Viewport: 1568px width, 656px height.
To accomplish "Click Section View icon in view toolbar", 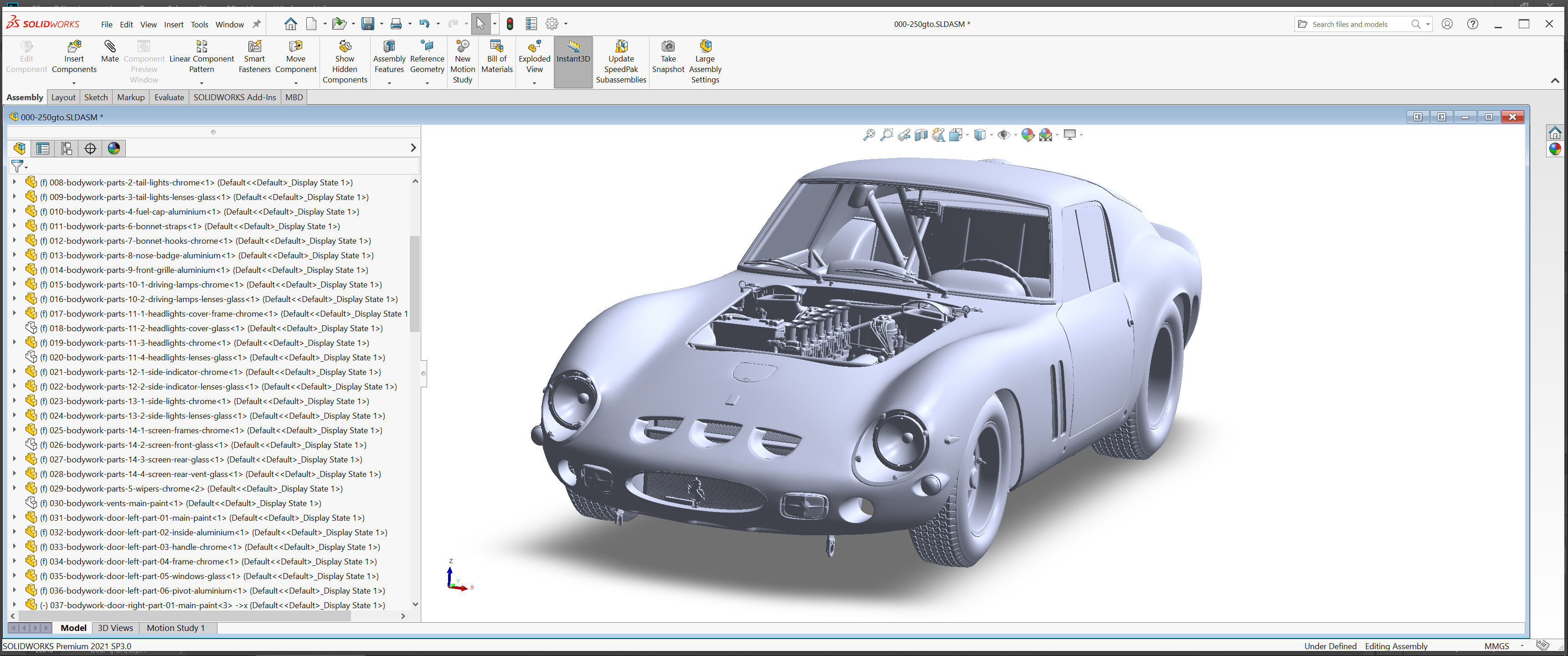I will (921, 134).
